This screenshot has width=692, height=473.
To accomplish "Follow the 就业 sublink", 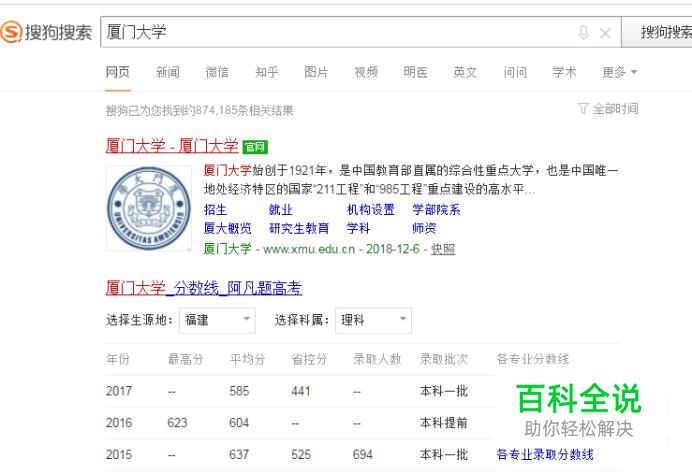I will 281,210.
